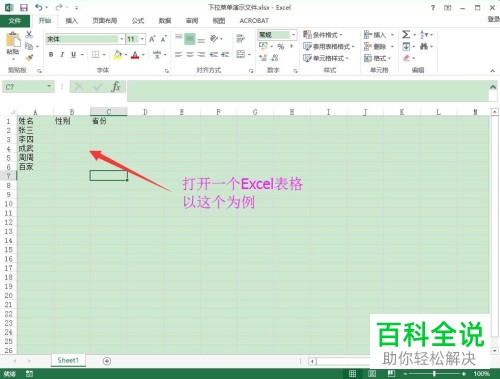The width and height of the screenshot is (500, 379).
Task: Click the Copy icon
Action: [29, 46]
